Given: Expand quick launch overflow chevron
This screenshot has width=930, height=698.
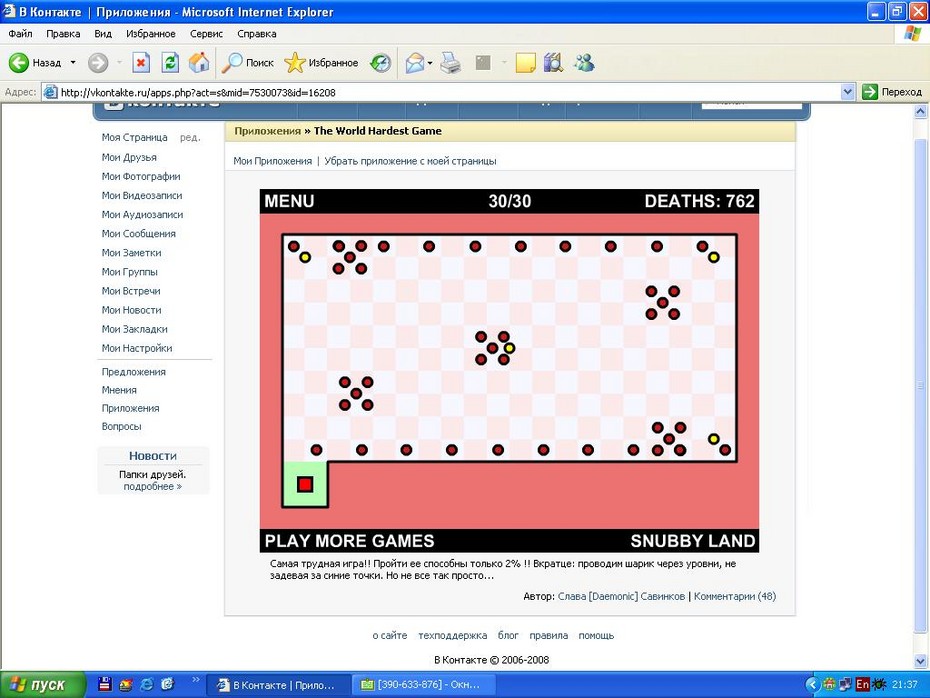Looking at the screenshot, I should coord(195,680).
